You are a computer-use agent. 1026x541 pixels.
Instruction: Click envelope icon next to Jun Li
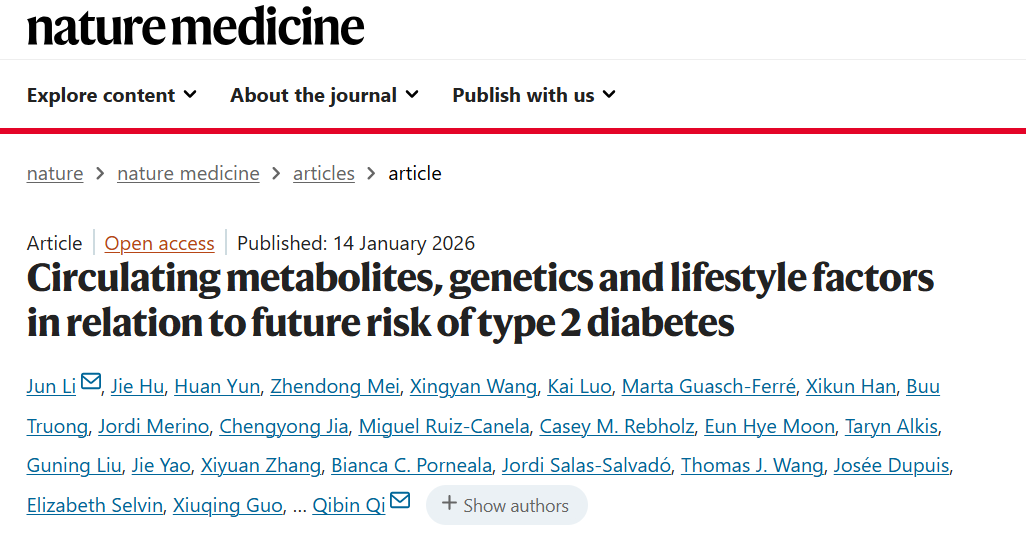coord(91,382)
